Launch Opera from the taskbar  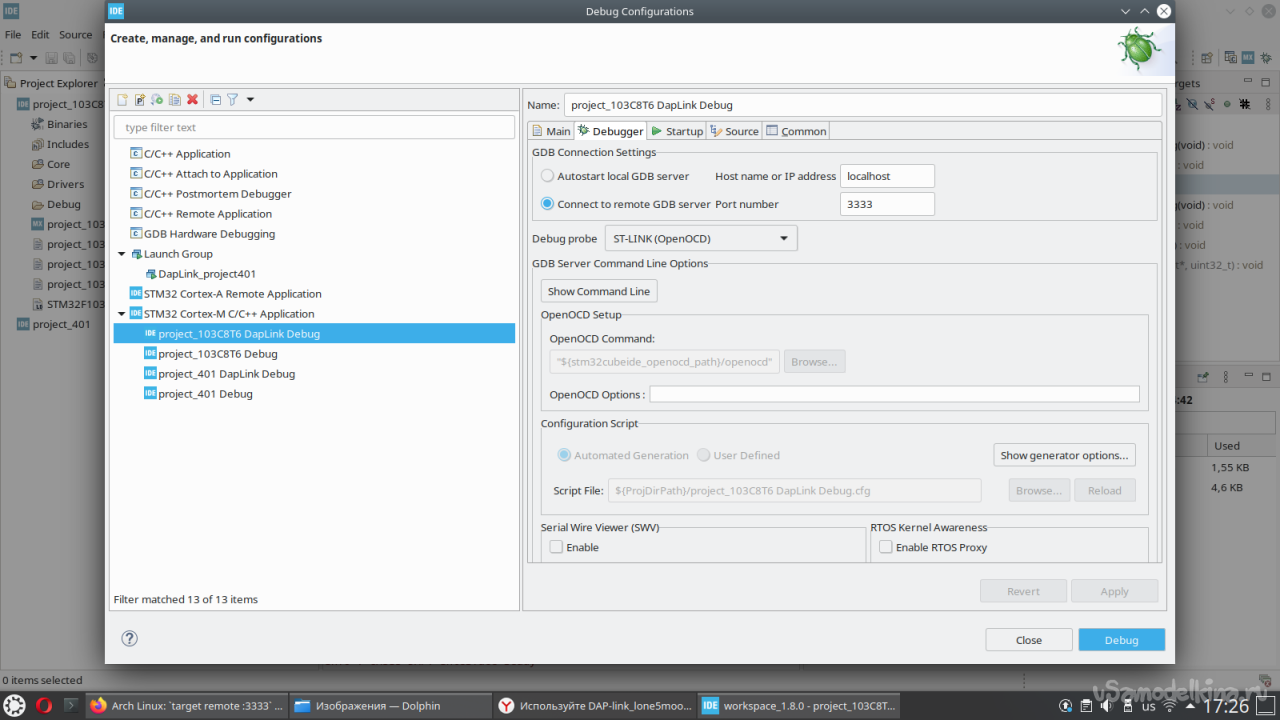click(x=43, y=705)
